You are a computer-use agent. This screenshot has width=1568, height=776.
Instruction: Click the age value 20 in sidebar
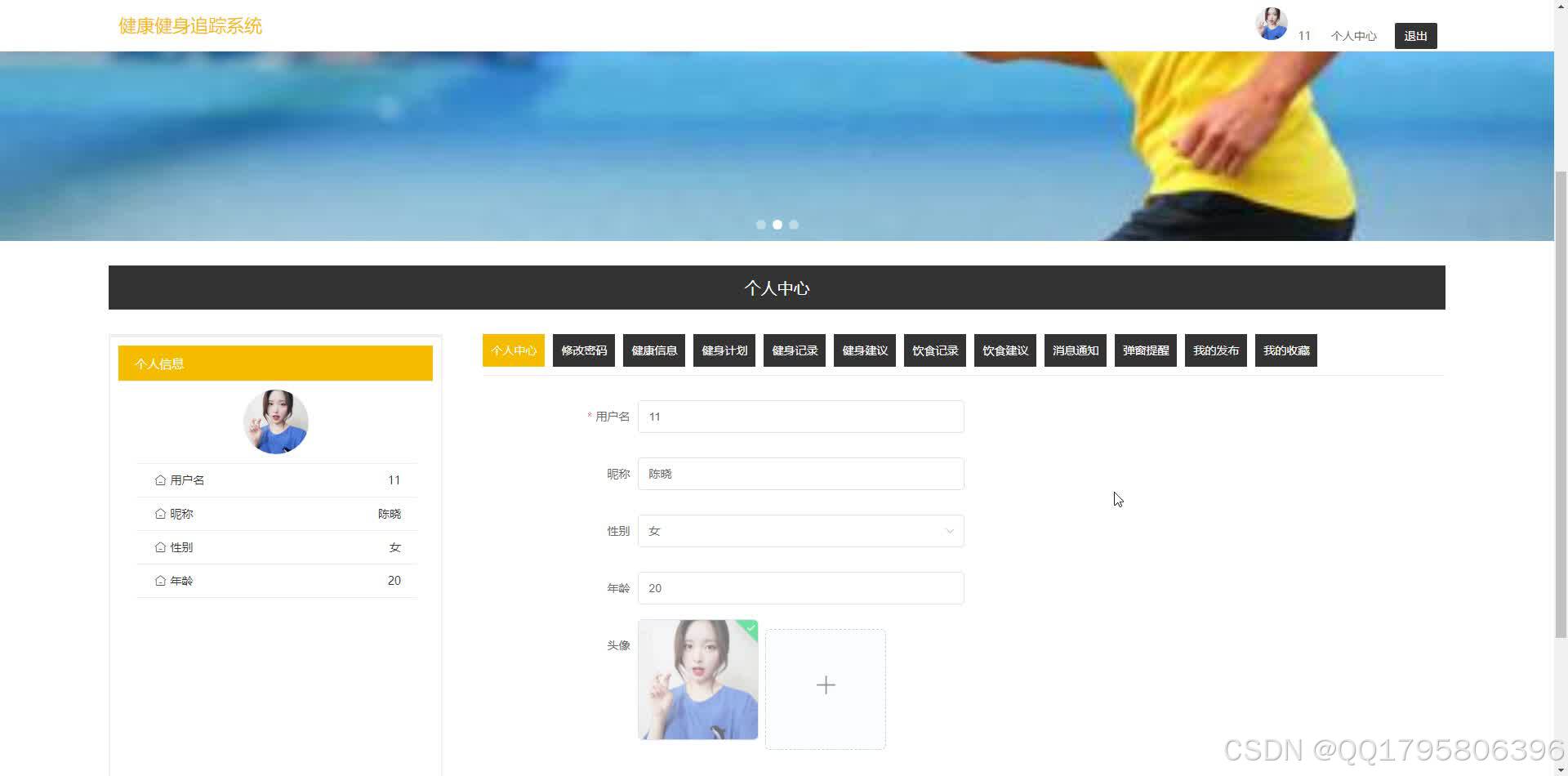(x=394, y=581)
